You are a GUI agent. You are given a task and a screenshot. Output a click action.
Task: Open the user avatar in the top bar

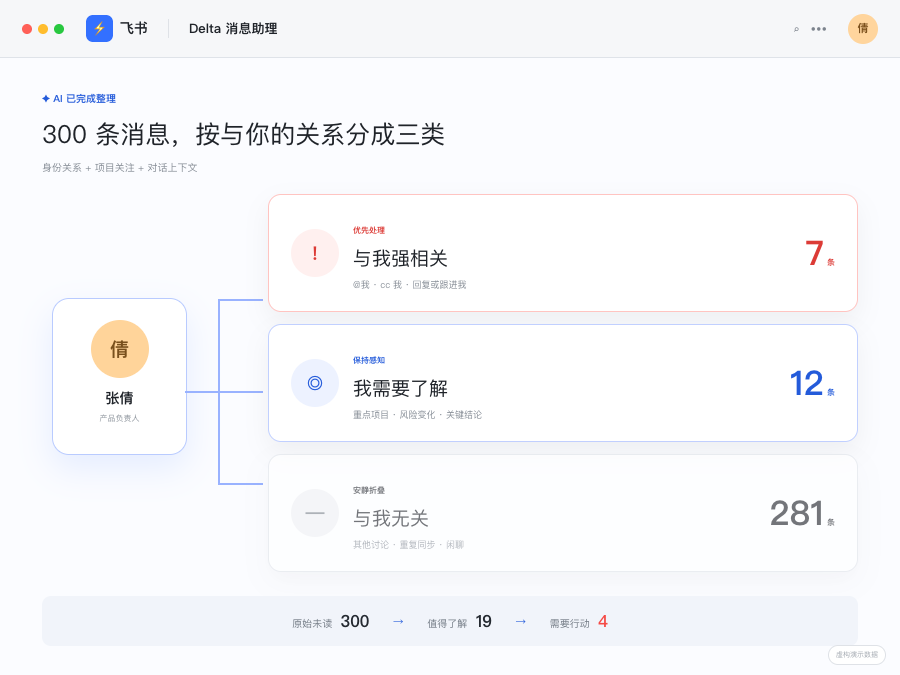pyautogui.click(x=863, y=29)
